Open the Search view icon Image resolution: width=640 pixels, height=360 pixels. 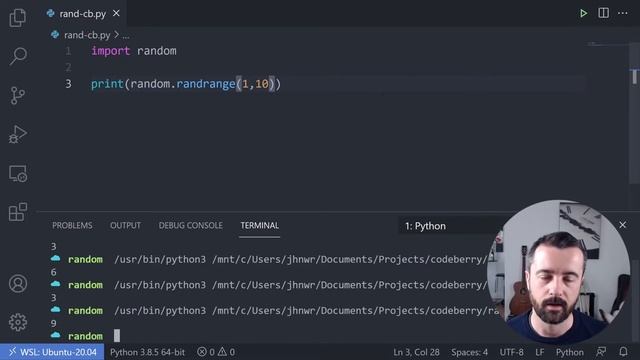point(18,56)
